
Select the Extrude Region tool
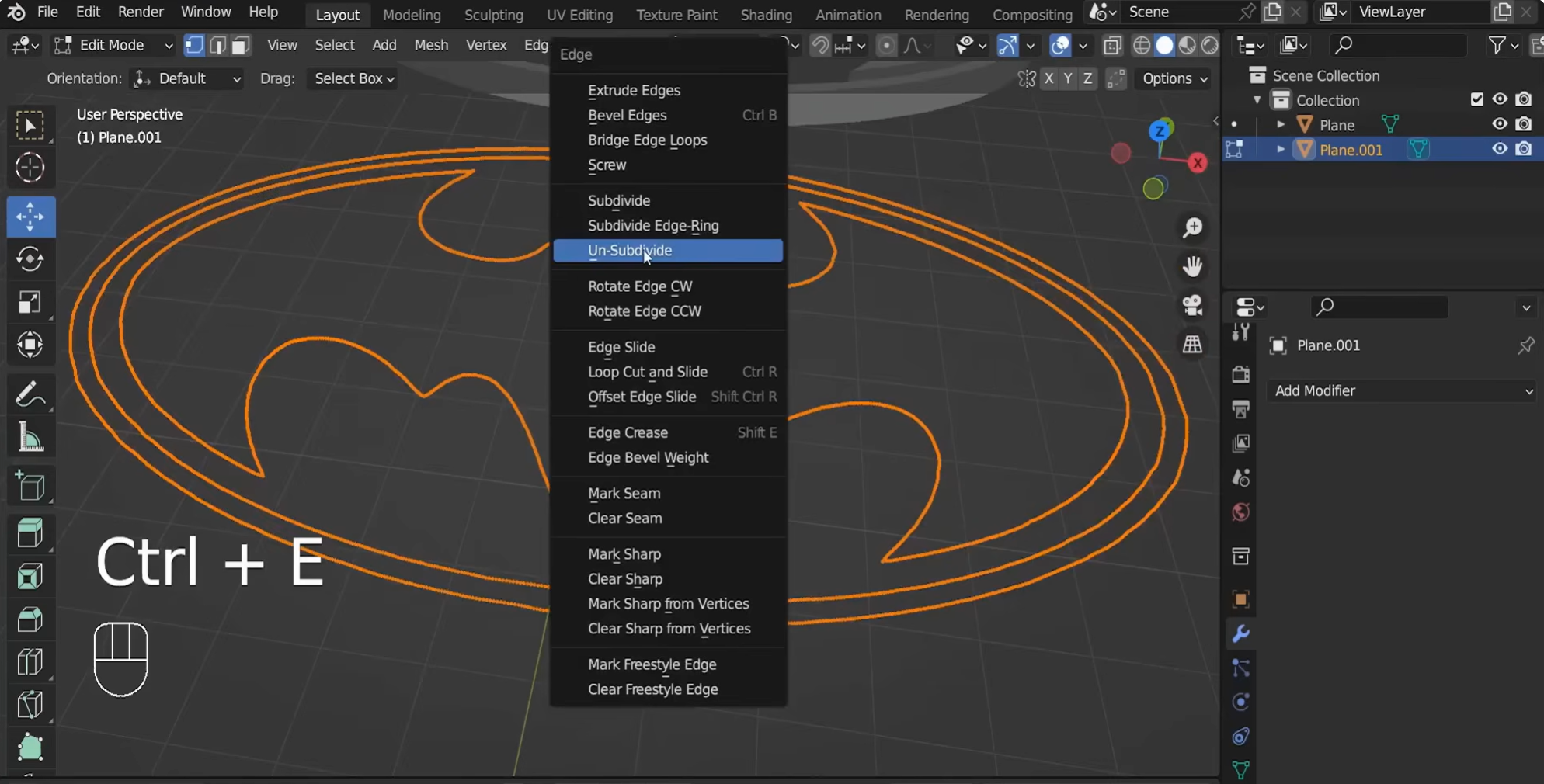pos(30,533)
